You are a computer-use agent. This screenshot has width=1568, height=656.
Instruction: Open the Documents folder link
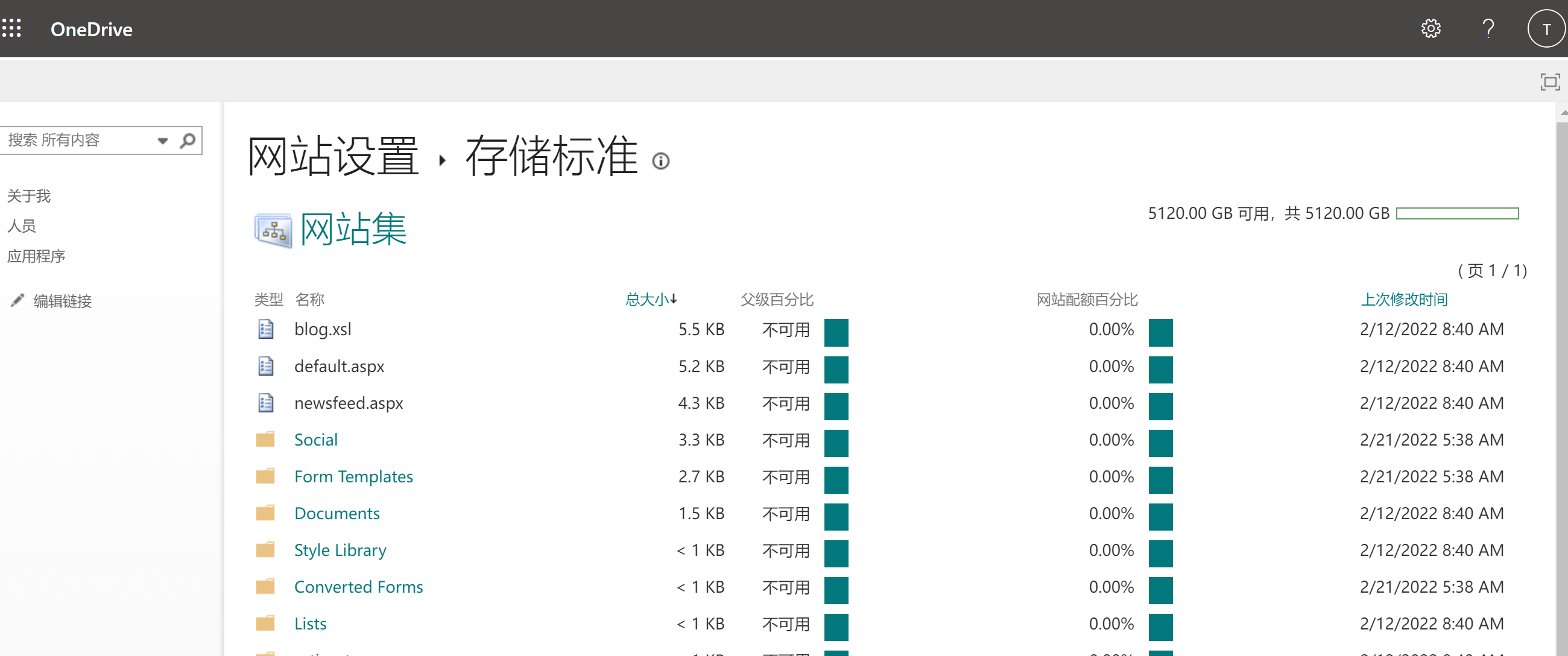coord(337,513)
